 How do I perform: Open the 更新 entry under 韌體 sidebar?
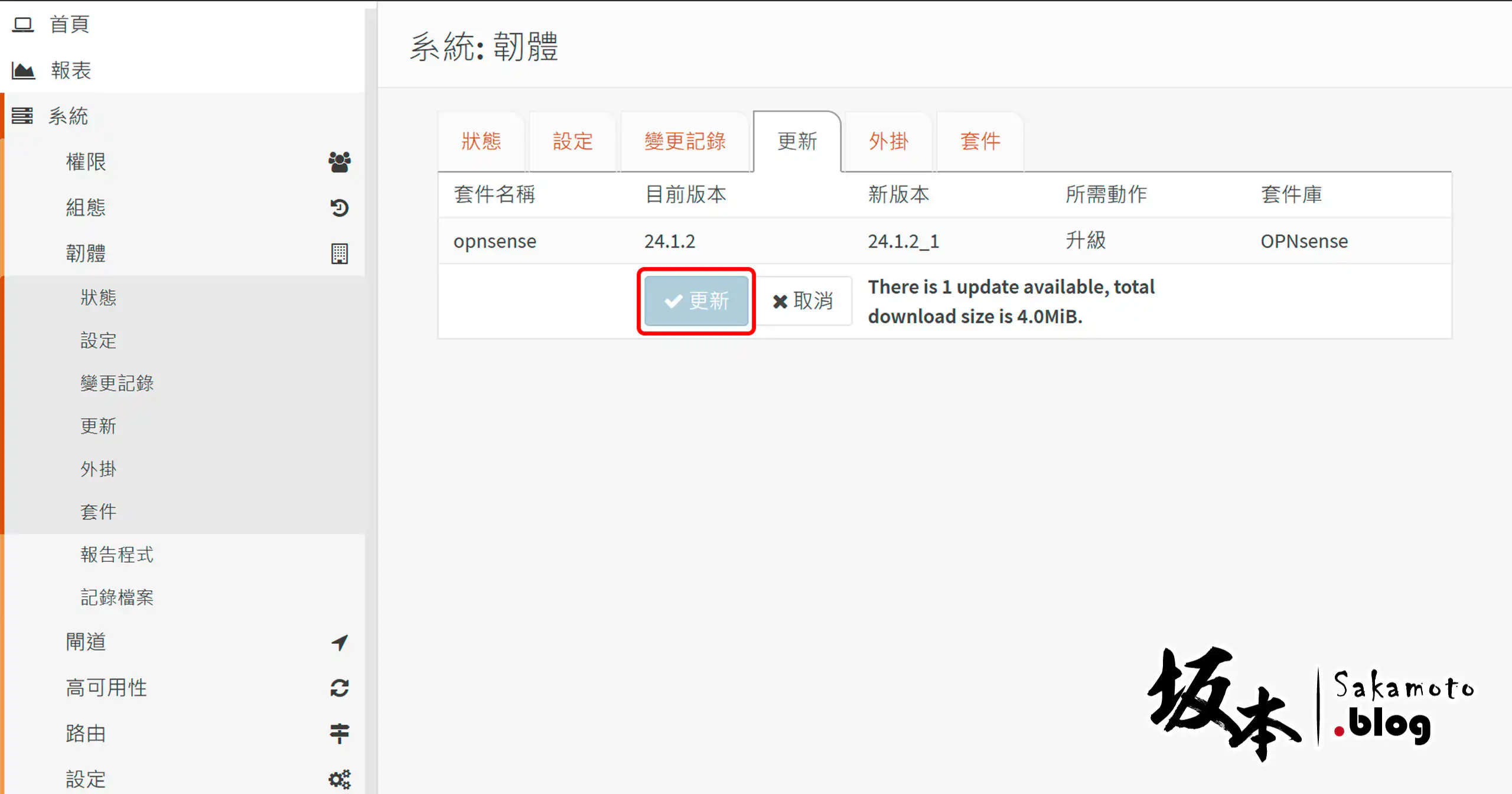[98, 426]
